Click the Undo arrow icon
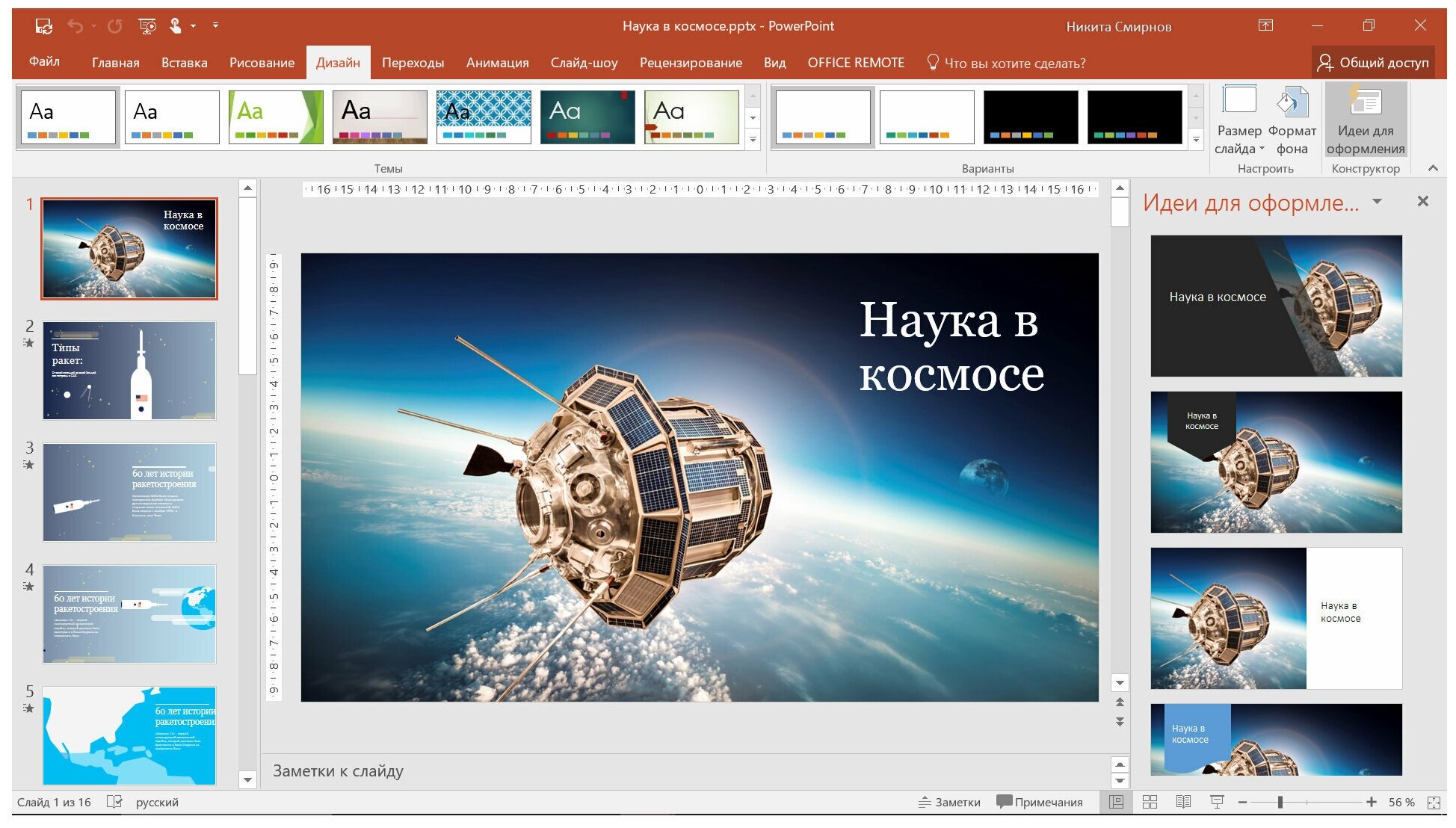The image size is (1456, 828). pyautogui.click(x=75, y=26)
